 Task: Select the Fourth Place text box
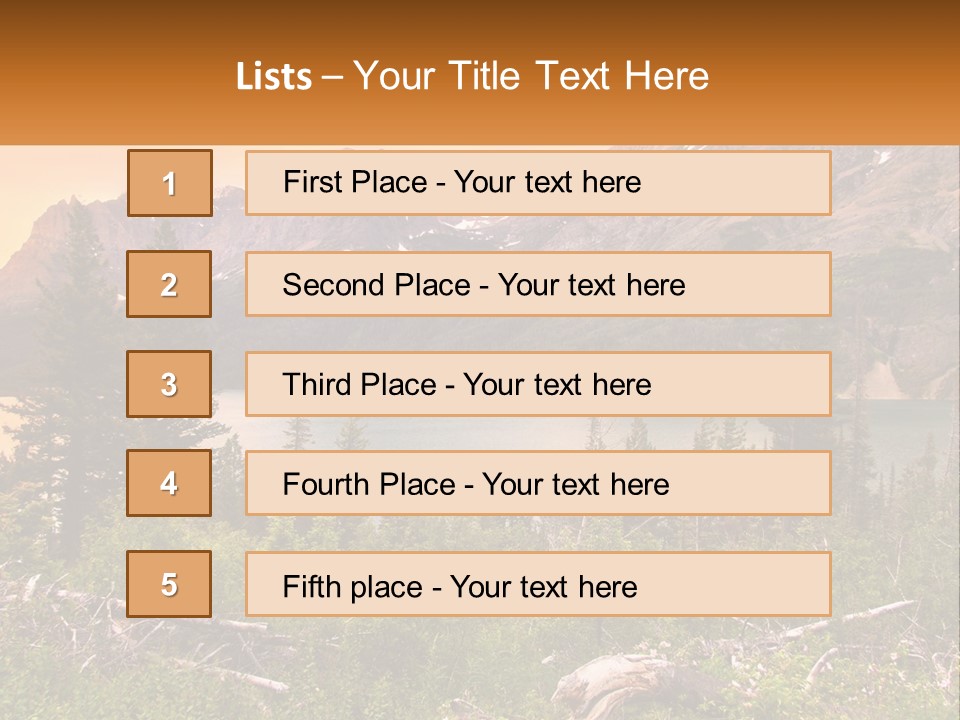(538, 483)
